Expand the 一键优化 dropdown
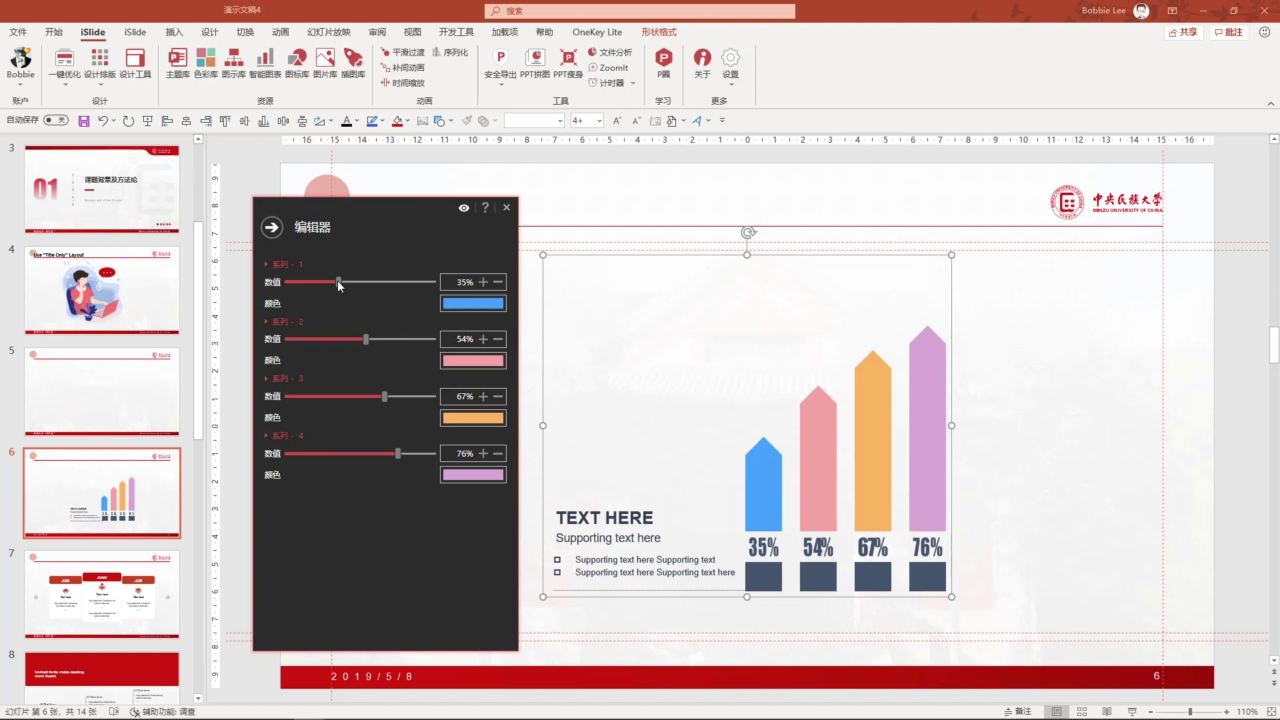This screenshot has width=1280, height=720. click(x=65, y=84)
